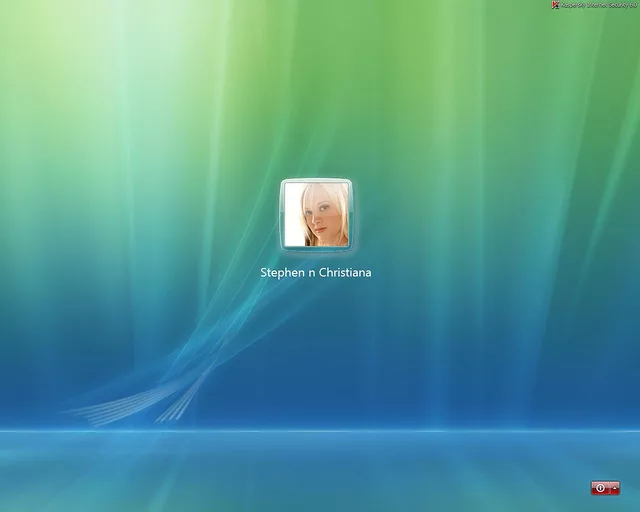Expand the up-arrow next to power button

click(613, 488)
